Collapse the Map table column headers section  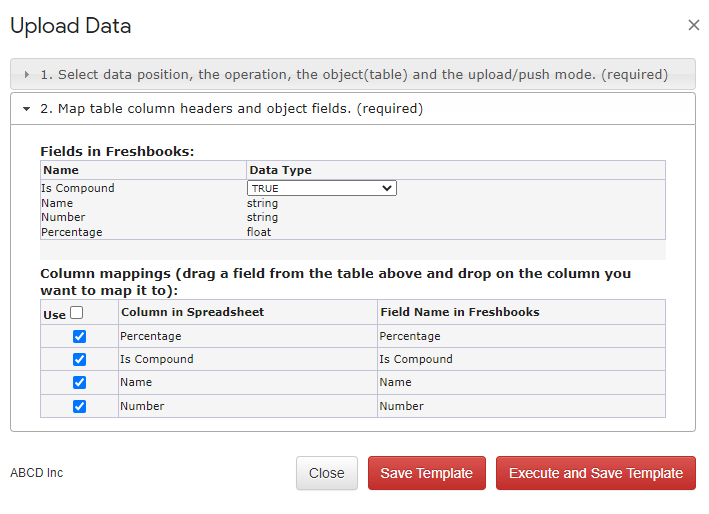coord(353,108)
